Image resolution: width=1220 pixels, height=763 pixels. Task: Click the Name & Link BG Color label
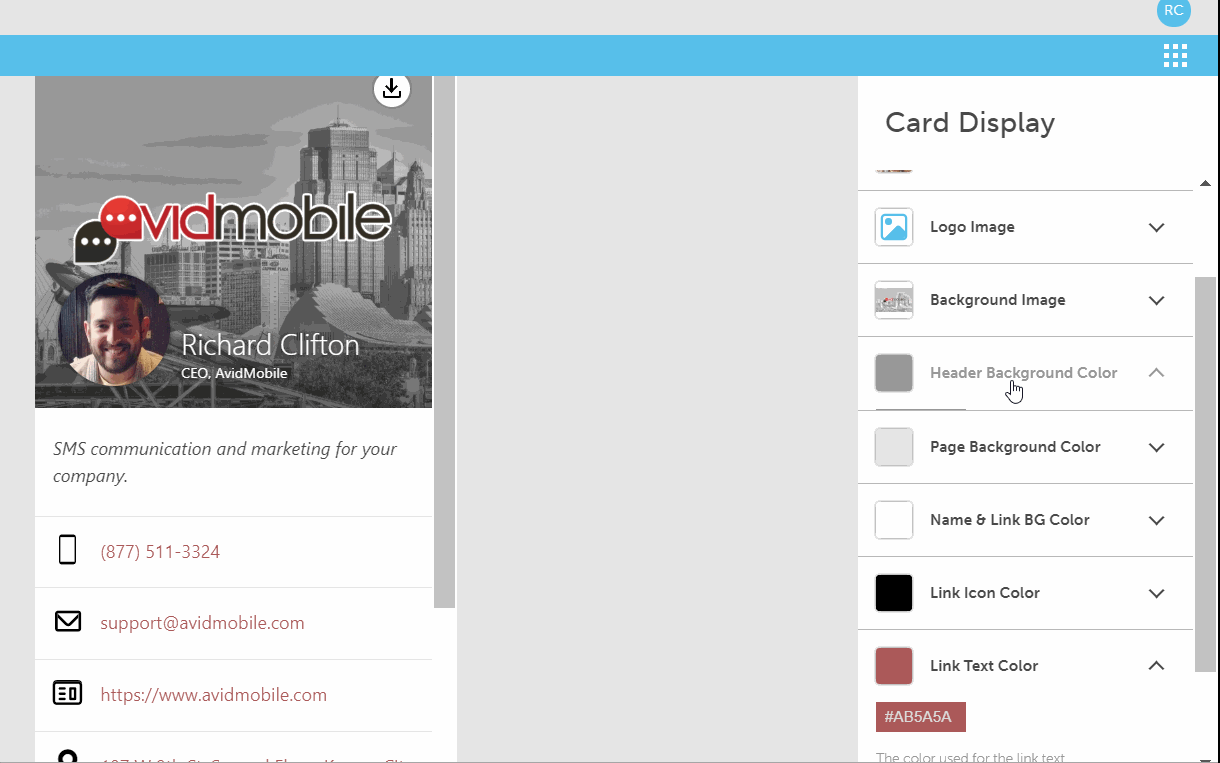1010,520
